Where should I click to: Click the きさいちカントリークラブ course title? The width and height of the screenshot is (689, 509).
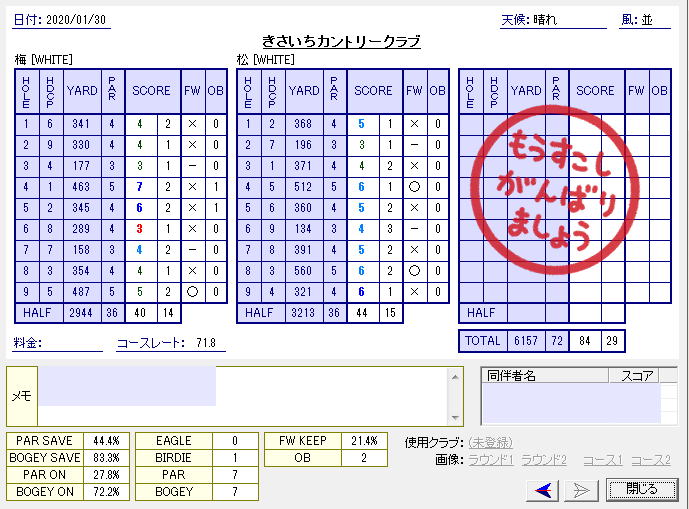(x=340, y=41)
